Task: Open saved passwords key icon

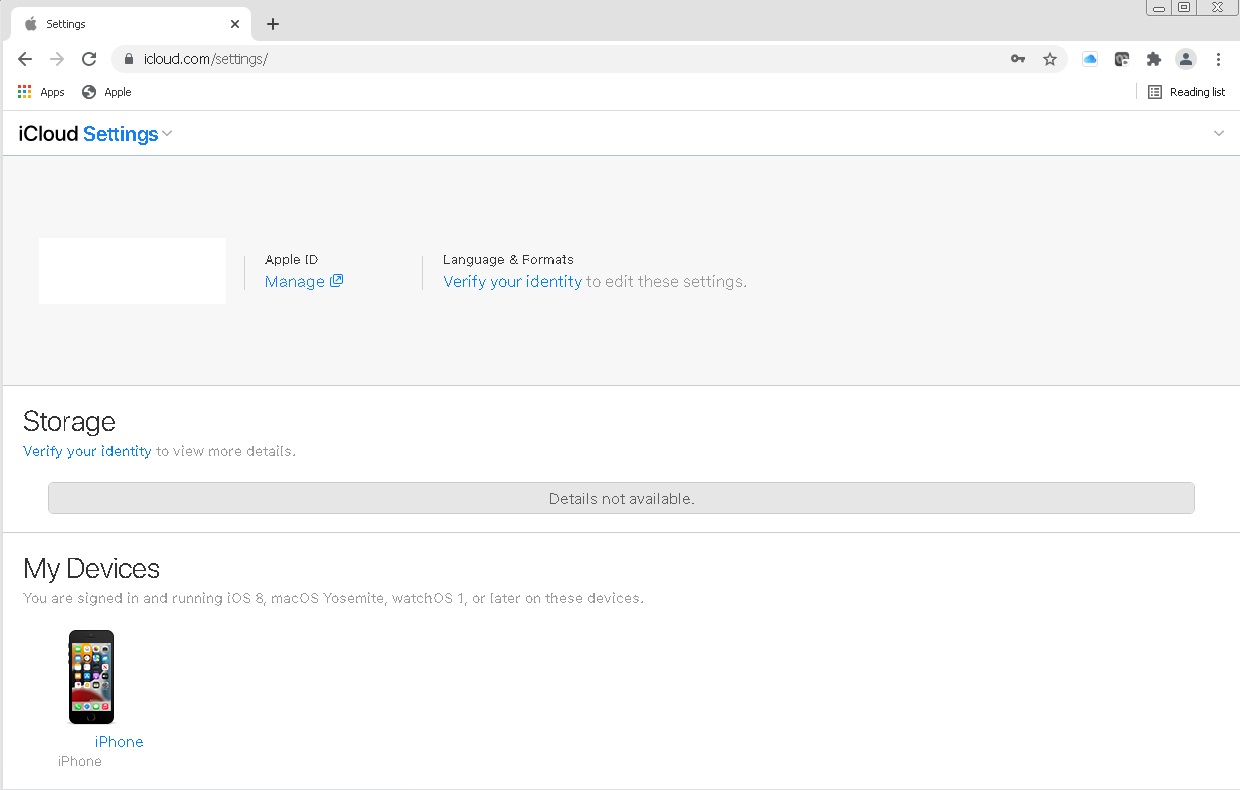Action: [1018, 59]
